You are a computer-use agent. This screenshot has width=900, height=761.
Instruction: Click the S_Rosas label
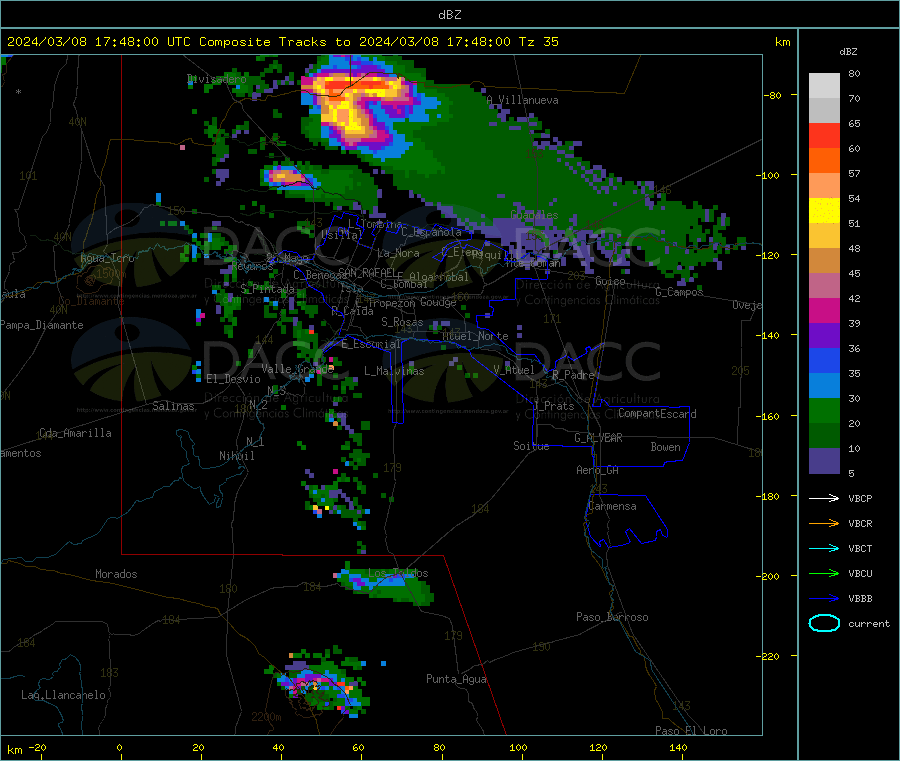point(402,322)
